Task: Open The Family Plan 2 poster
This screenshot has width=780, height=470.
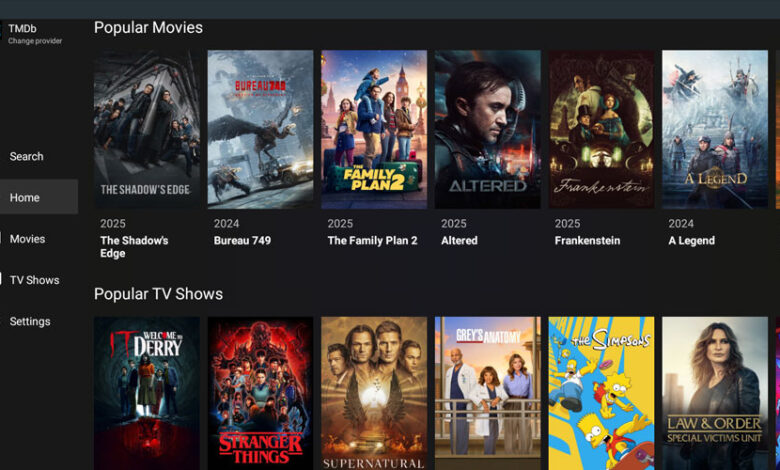Action: [x=374, y=129]
